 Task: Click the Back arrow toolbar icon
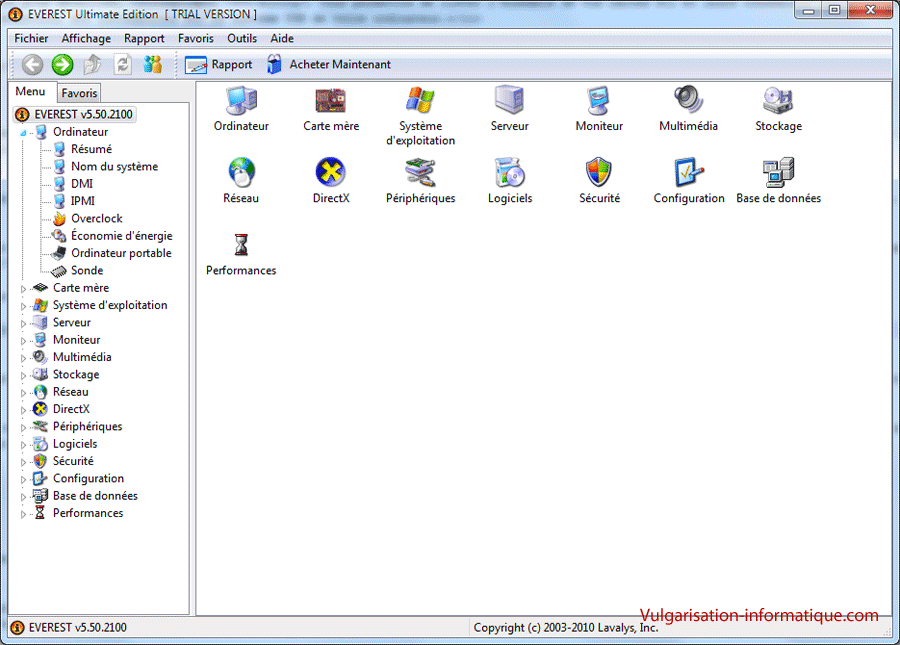32,64
